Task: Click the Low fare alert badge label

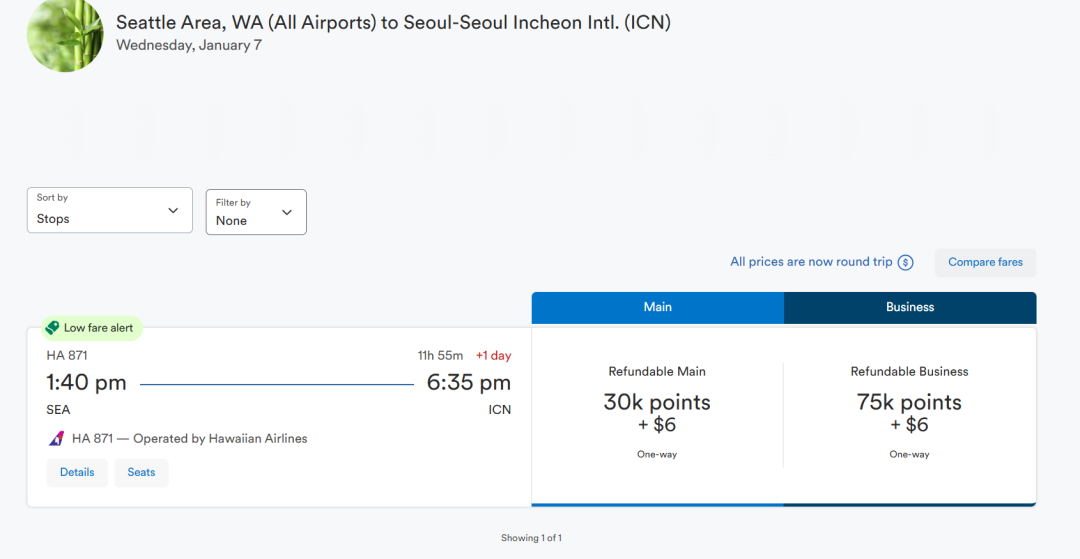Action: click(x=98, y=328)
